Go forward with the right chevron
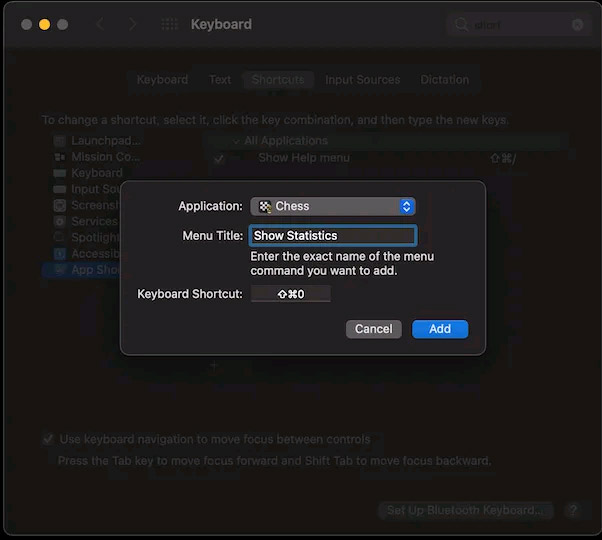Viewport: 602px width, 540px height. (133, 24)
